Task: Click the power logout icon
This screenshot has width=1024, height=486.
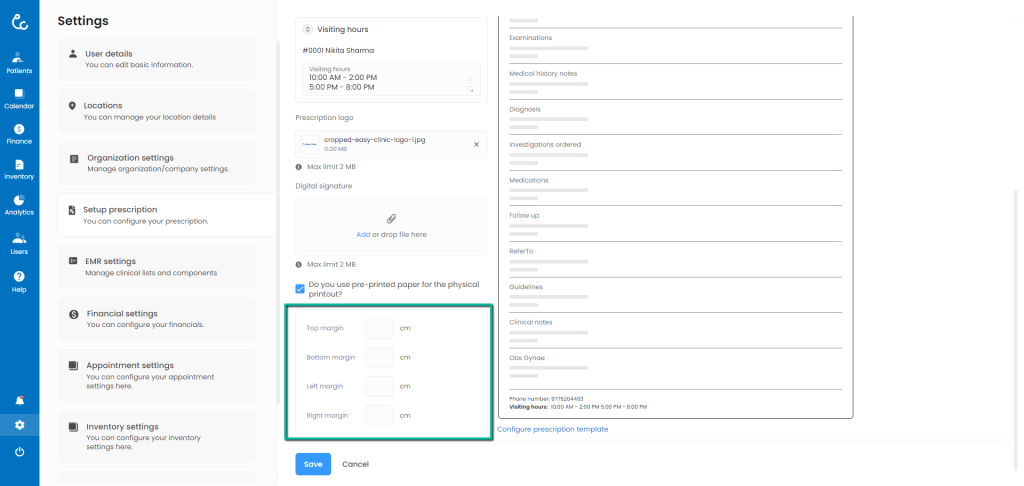Action: tap(19, 452)
